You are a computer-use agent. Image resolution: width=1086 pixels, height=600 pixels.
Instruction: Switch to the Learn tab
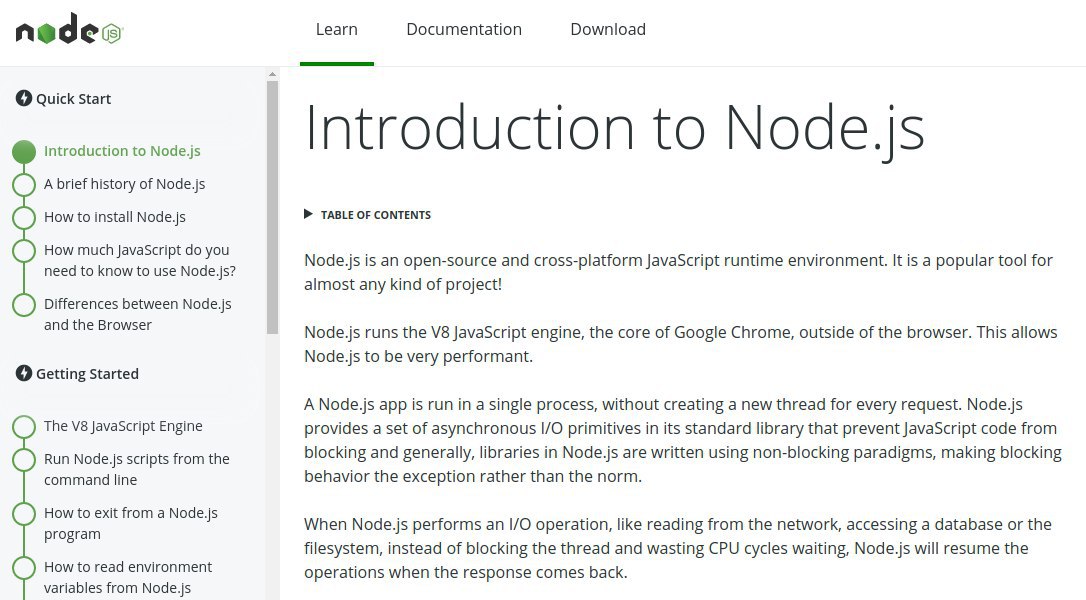tap(336, 30)
